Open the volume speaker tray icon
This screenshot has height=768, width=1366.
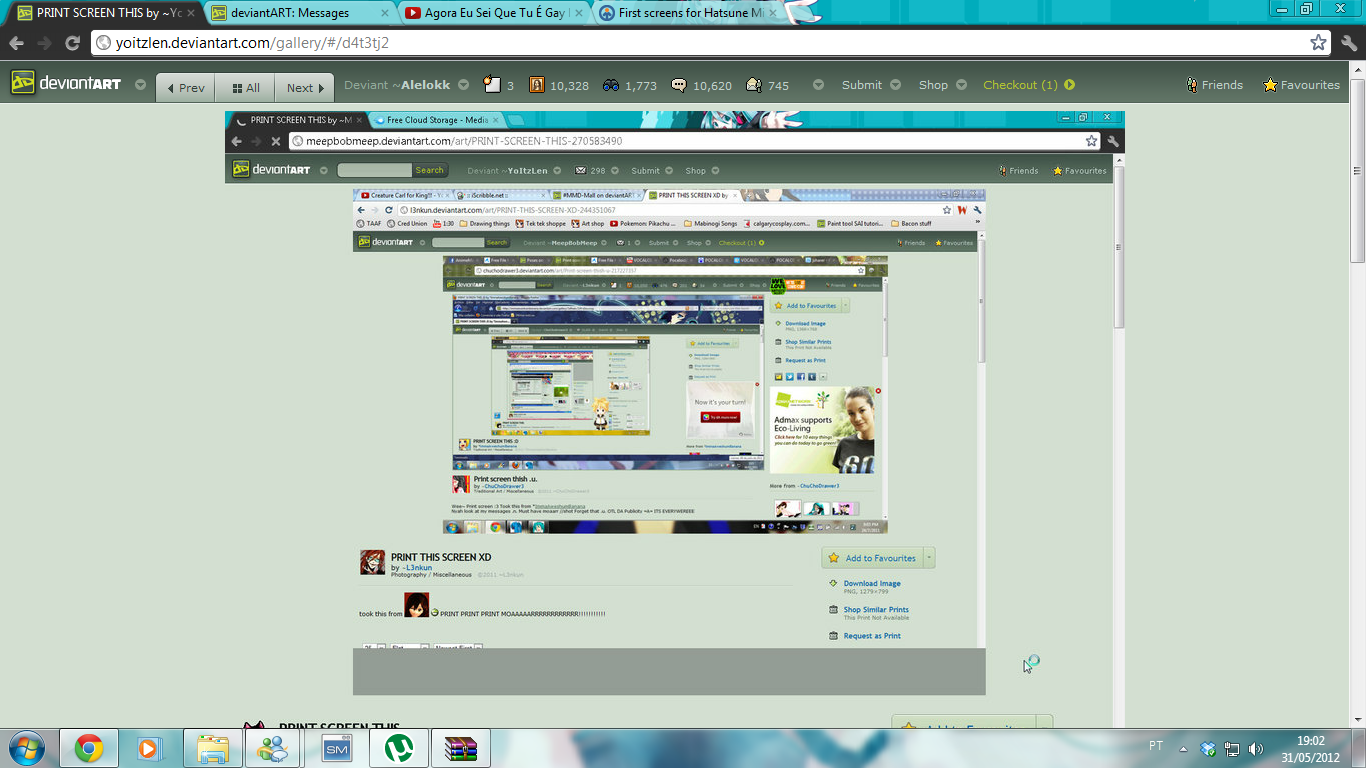1256,748
